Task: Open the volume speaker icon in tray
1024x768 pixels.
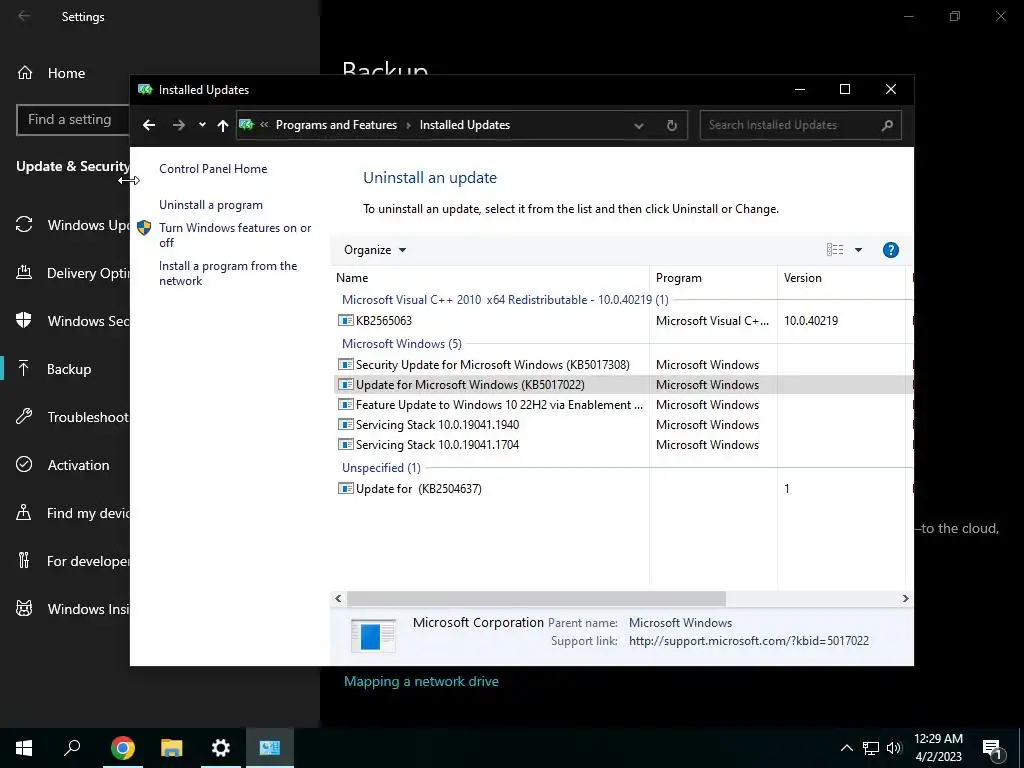Action: tap(894, 748)
